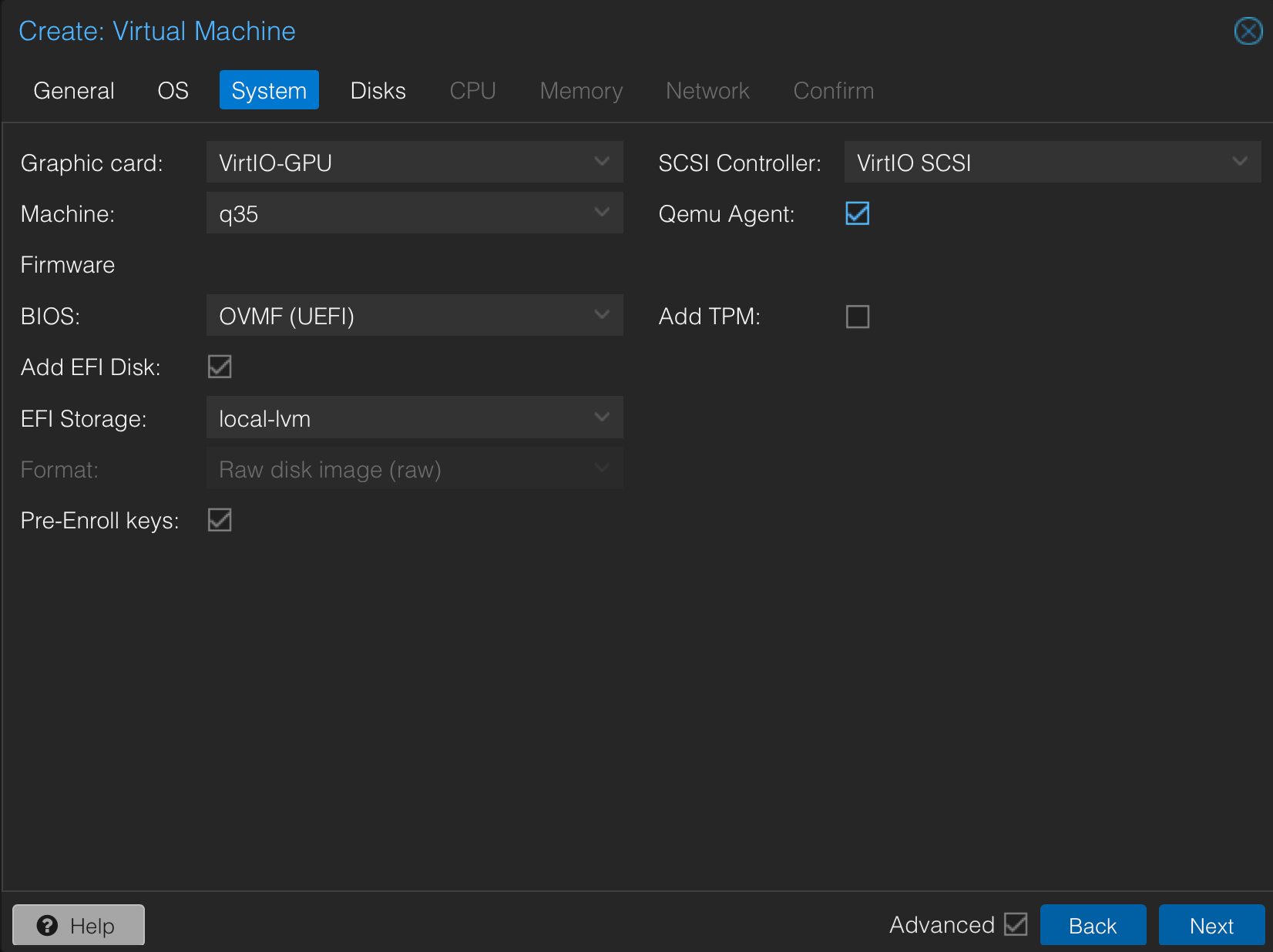1273x952 pixels.
Task: Switch to the General tab
Action: click(74, 91)
